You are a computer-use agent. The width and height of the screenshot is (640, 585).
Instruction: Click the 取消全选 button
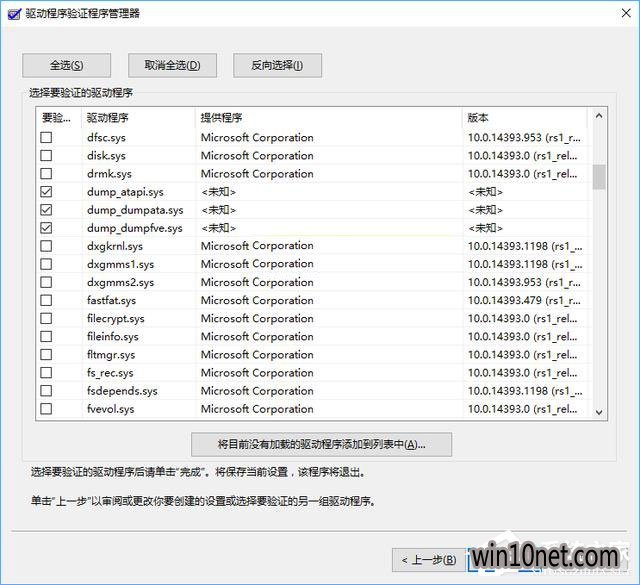click(172, 65)
